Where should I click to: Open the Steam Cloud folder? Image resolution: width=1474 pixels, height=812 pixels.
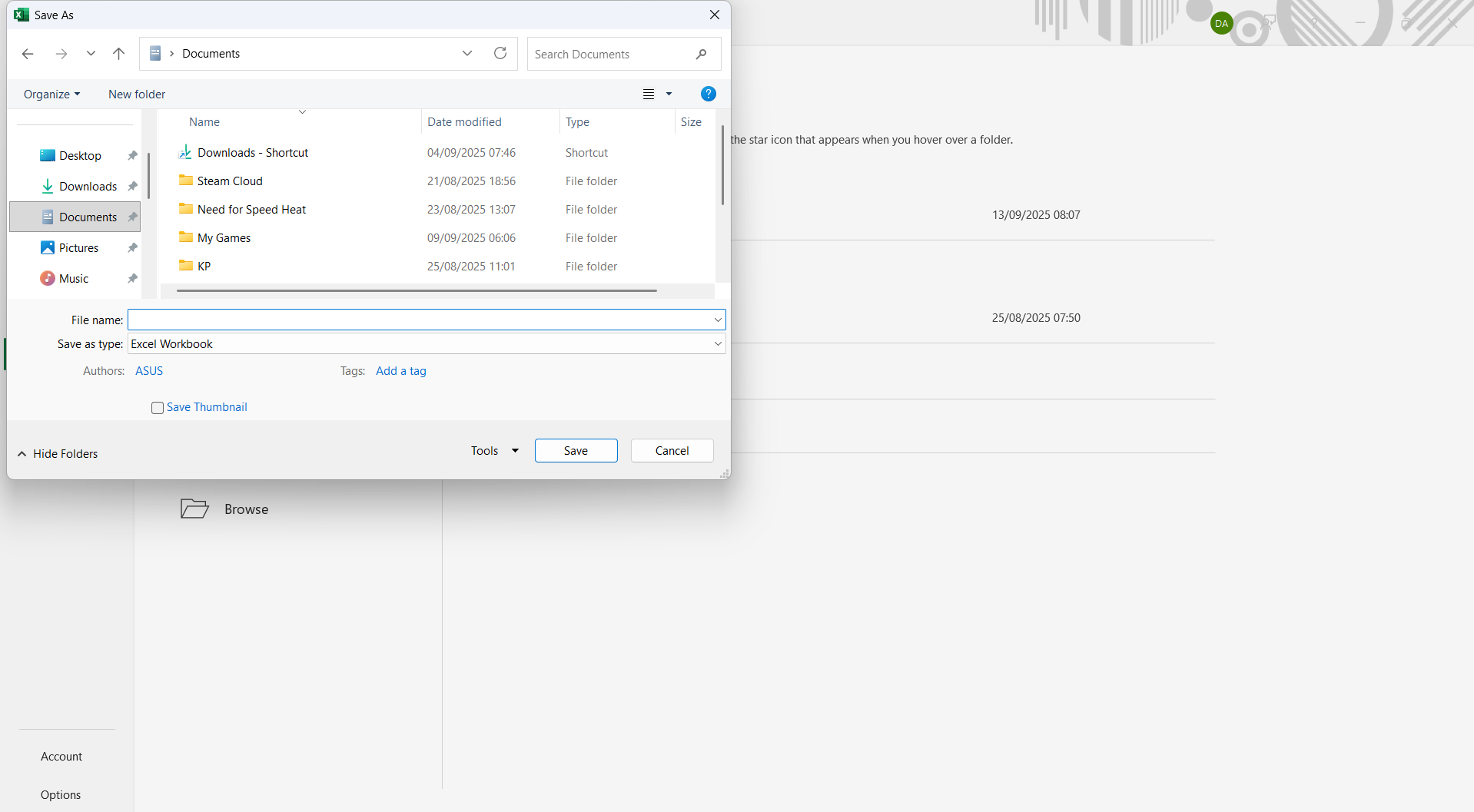(230, 181)
